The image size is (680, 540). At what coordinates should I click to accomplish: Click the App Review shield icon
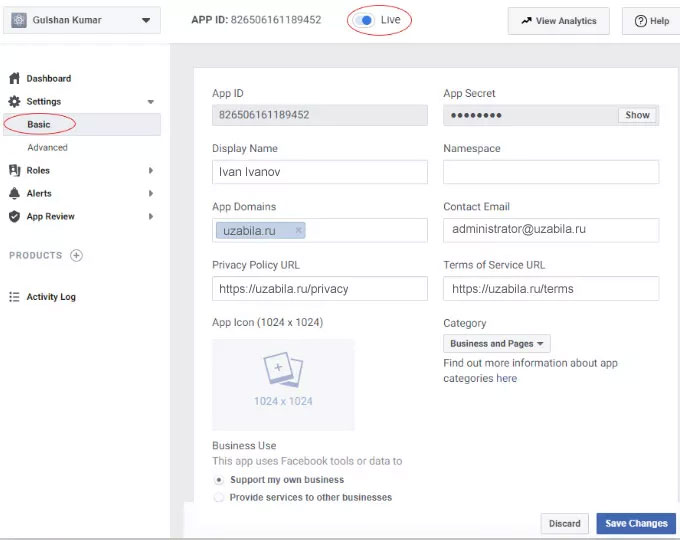point(15,216)
